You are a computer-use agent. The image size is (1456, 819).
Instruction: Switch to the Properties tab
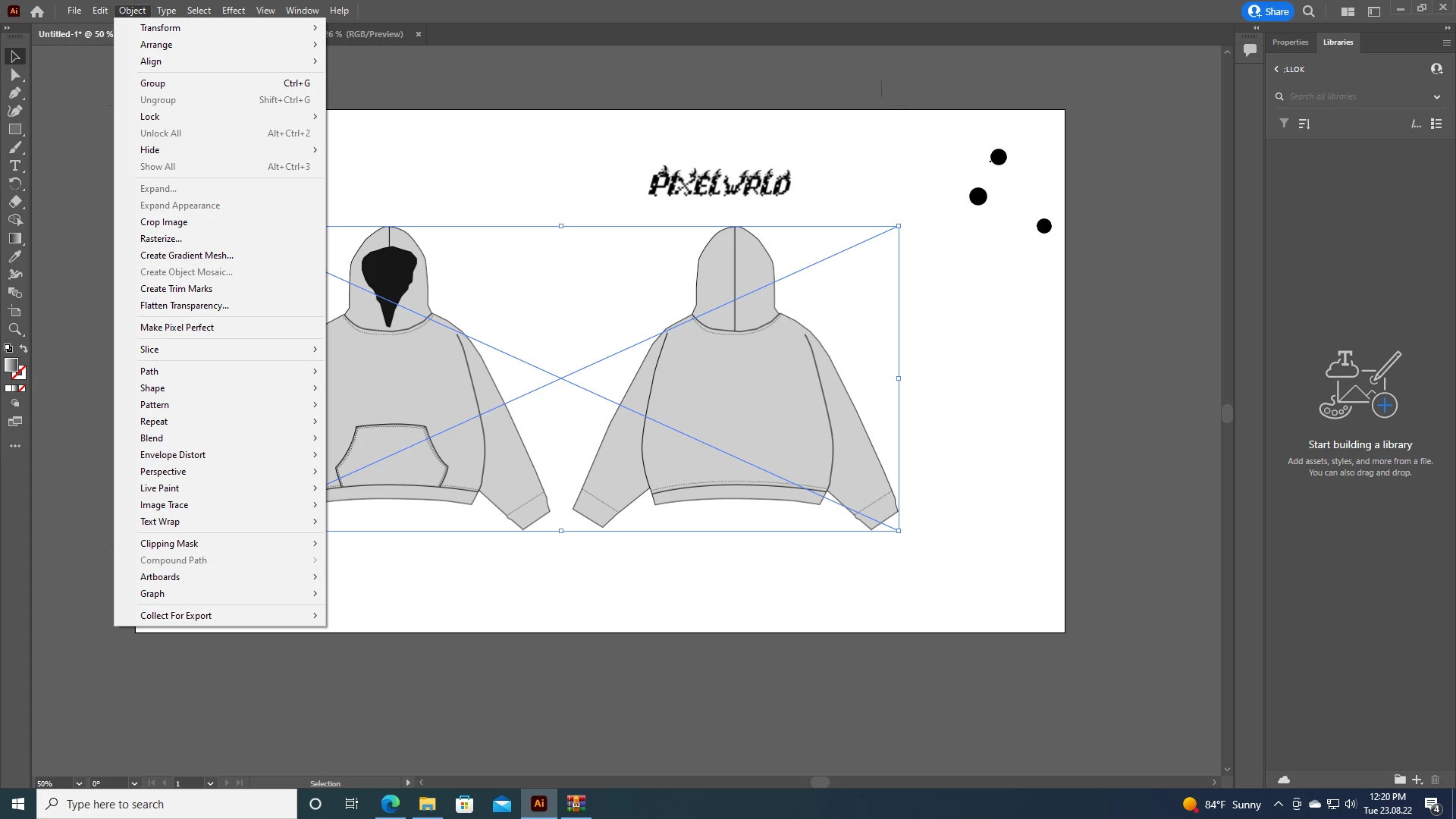click(x=1290, y=42)
